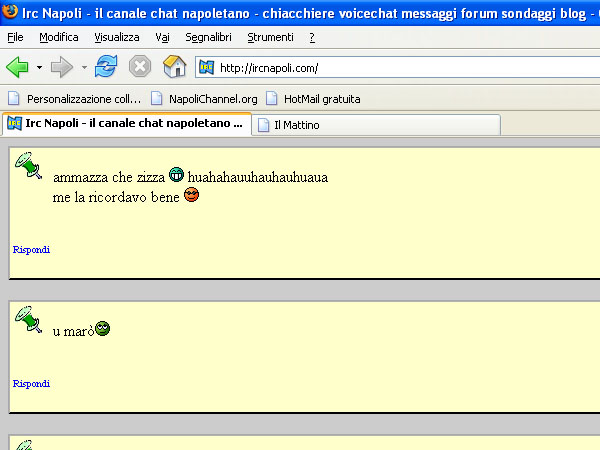The height and width of the screenshot is (450, 600).
Task: Open the ? help menu
Action: (x=312, y=37)
